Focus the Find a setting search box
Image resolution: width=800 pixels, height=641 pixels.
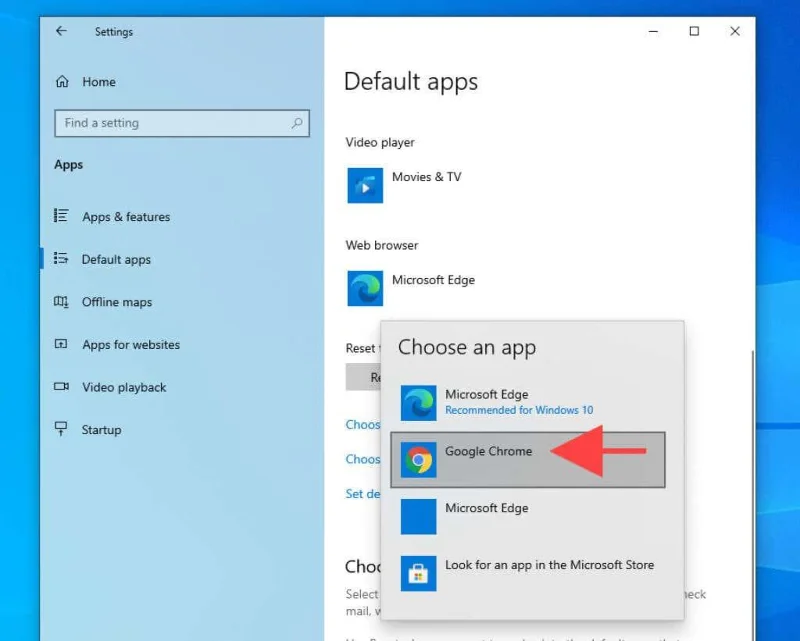click(x=182, y=123)
